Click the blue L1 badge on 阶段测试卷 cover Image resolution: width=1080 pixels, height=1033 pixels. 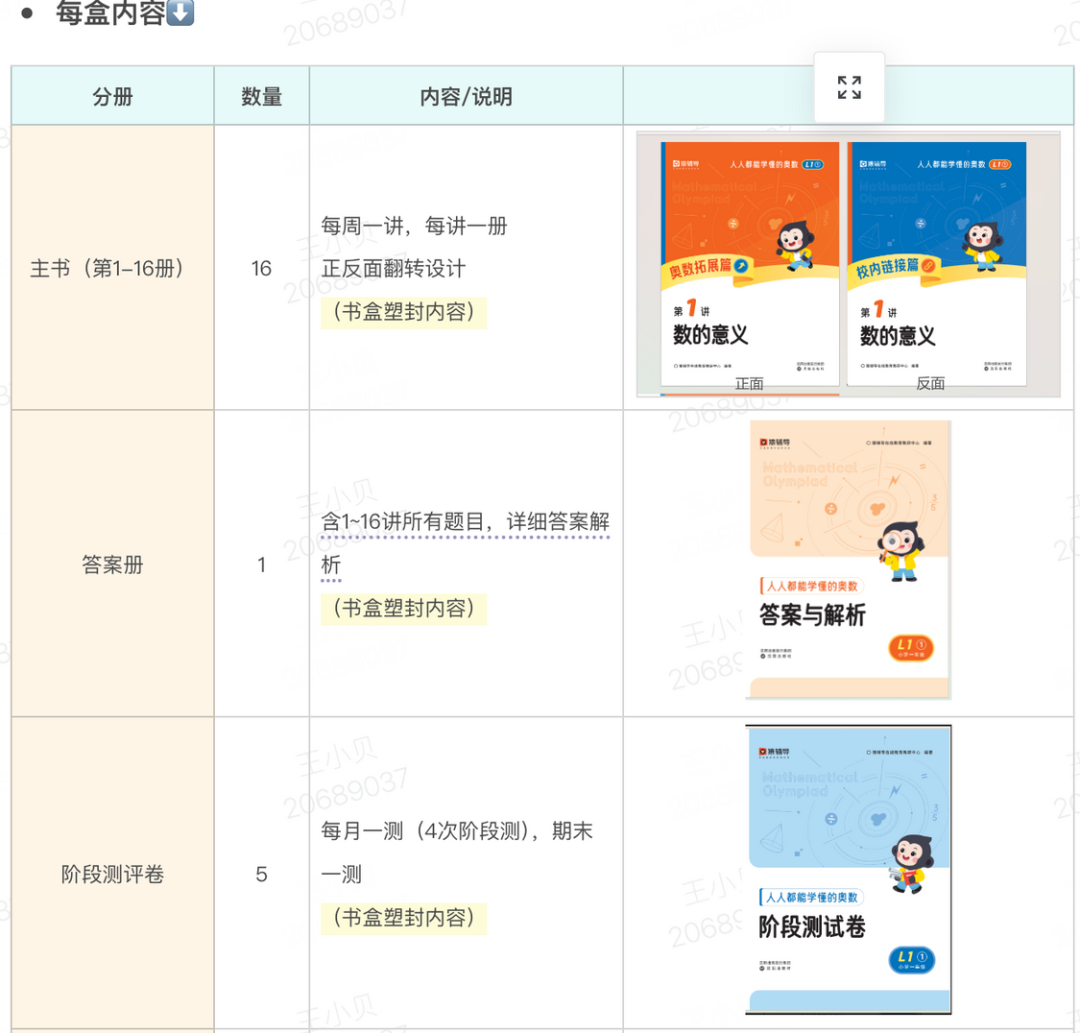(910, 961)
